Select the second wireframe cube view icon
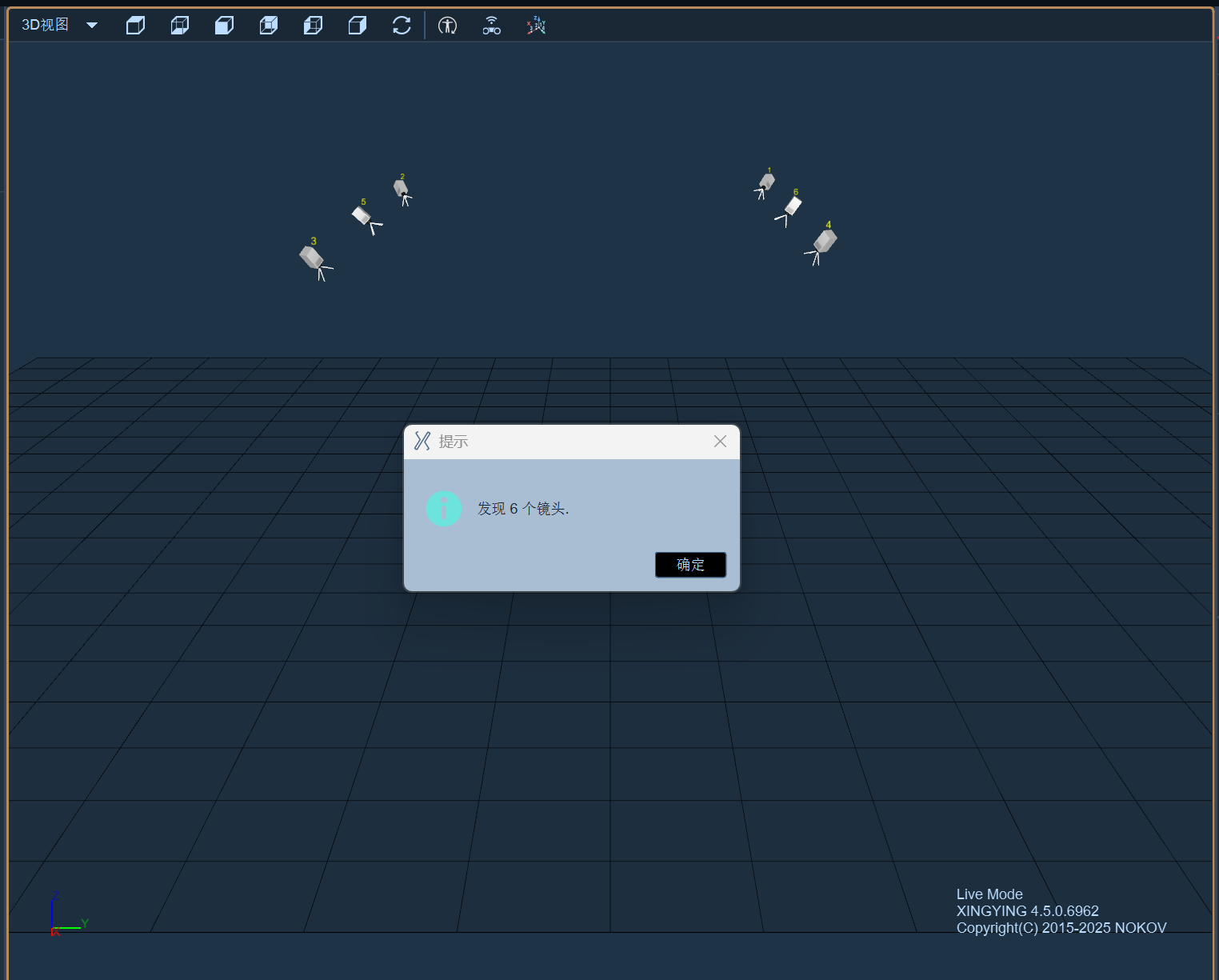1219x980 pixels. [x=180, y=26]
